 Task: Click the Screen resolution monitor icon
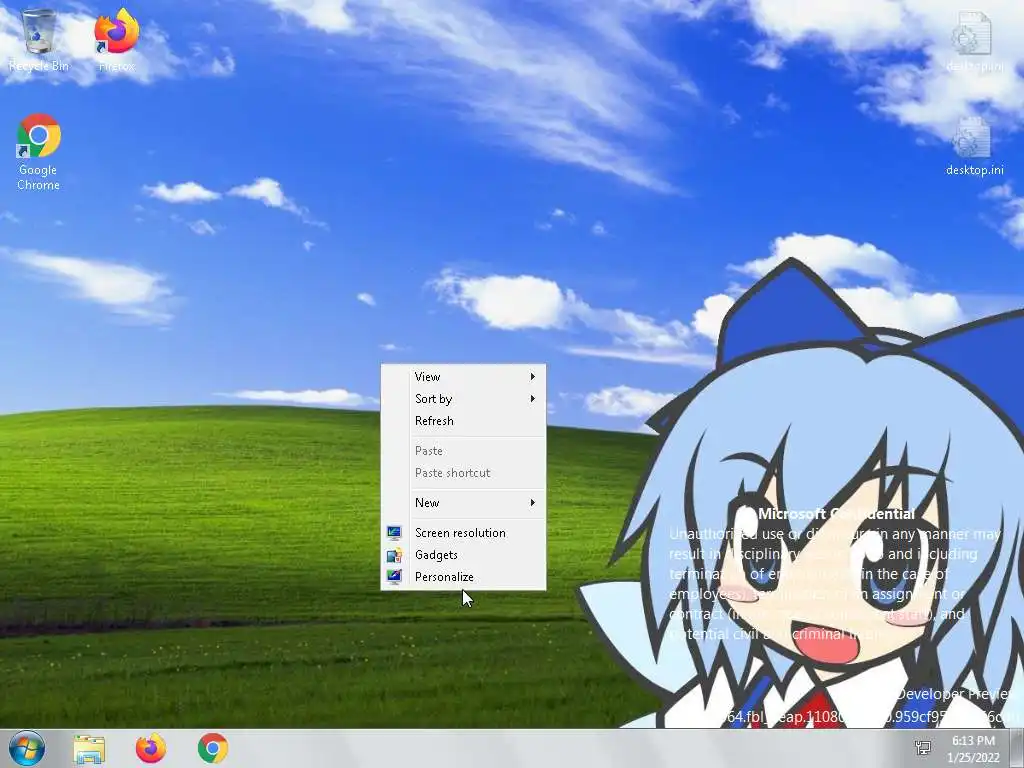tap(394, 533)
